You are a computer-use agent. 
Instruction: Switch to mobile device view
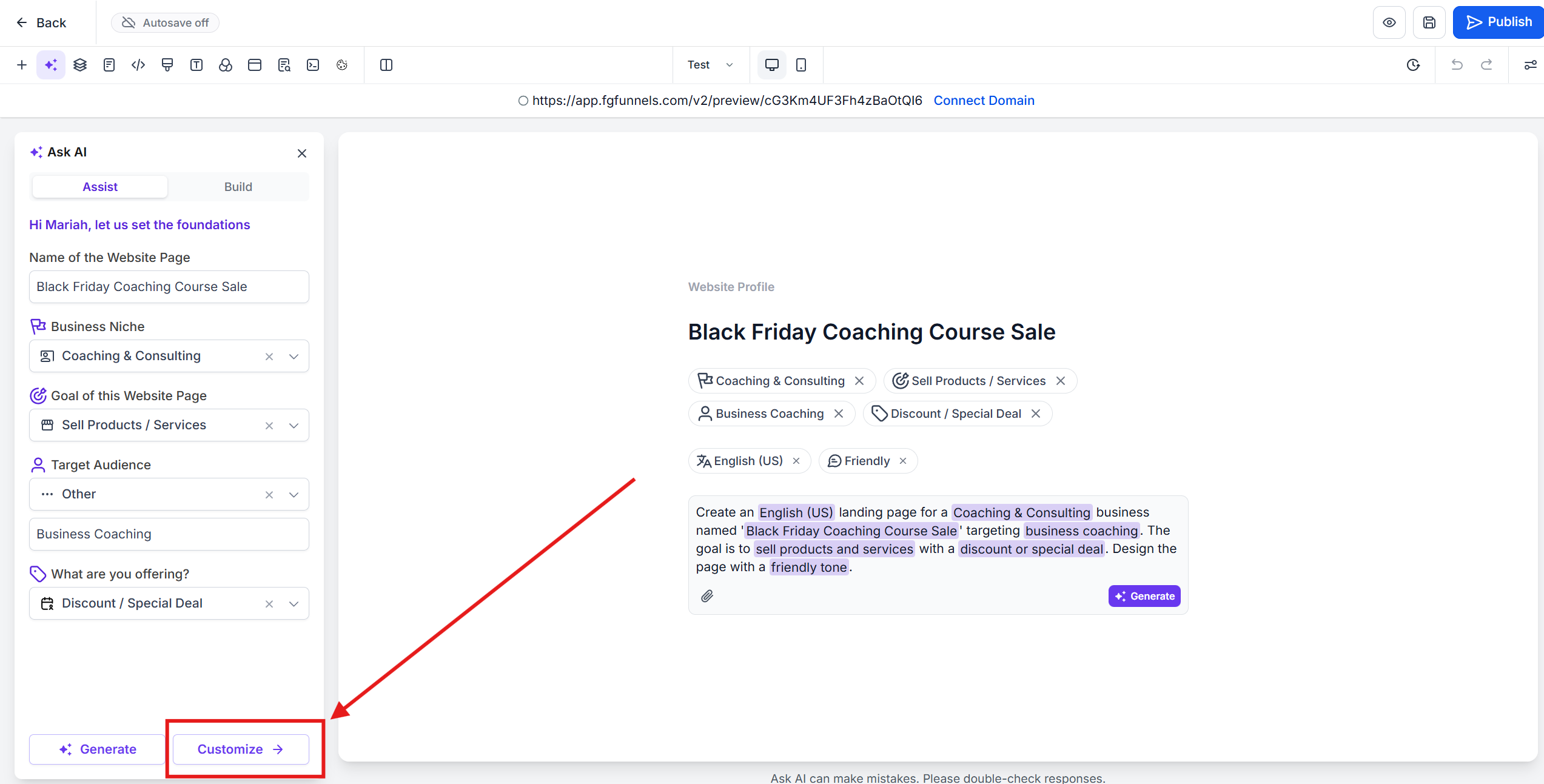pyautogui.click(x=801, y=65)
